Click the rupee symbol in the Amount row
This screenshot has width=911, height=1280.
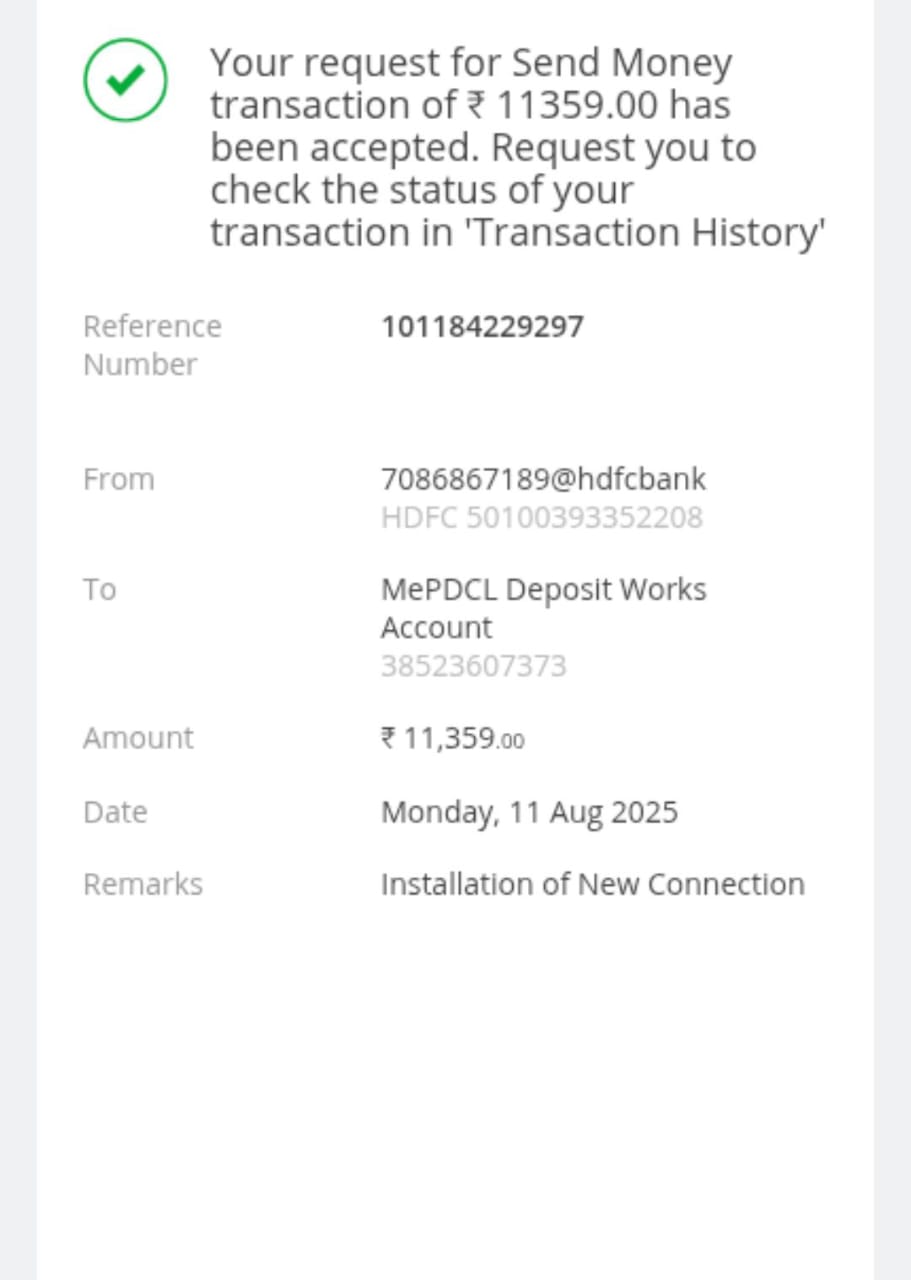[x=389, y=739]
